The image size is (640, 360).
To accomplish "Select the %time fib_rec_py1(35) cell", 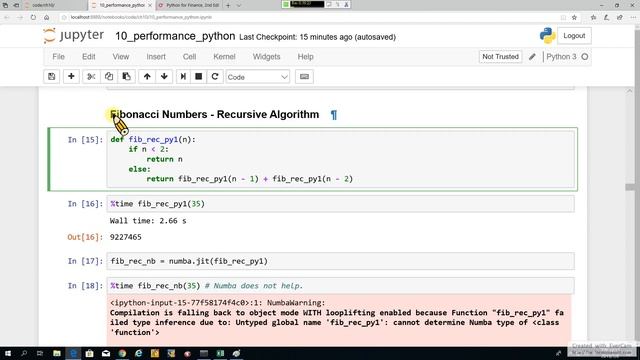I will [x=340, y=204].
